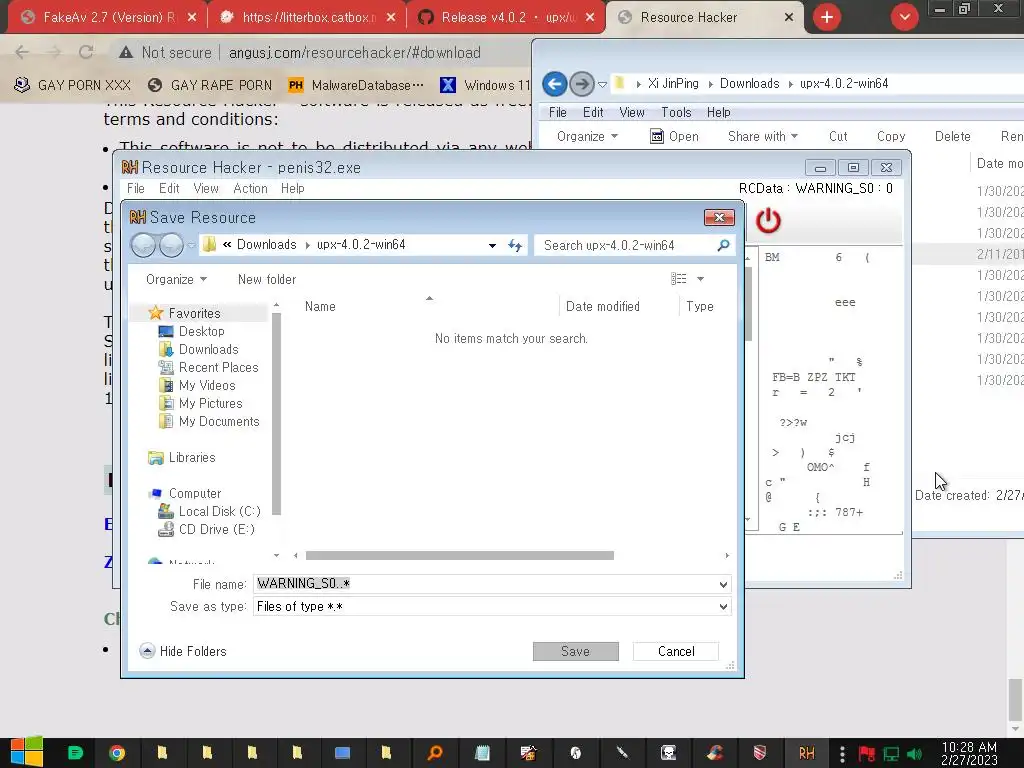Create a New folder in the Save dialog
This screenshot has height=768, width=1024.
[x=266, y=280]
